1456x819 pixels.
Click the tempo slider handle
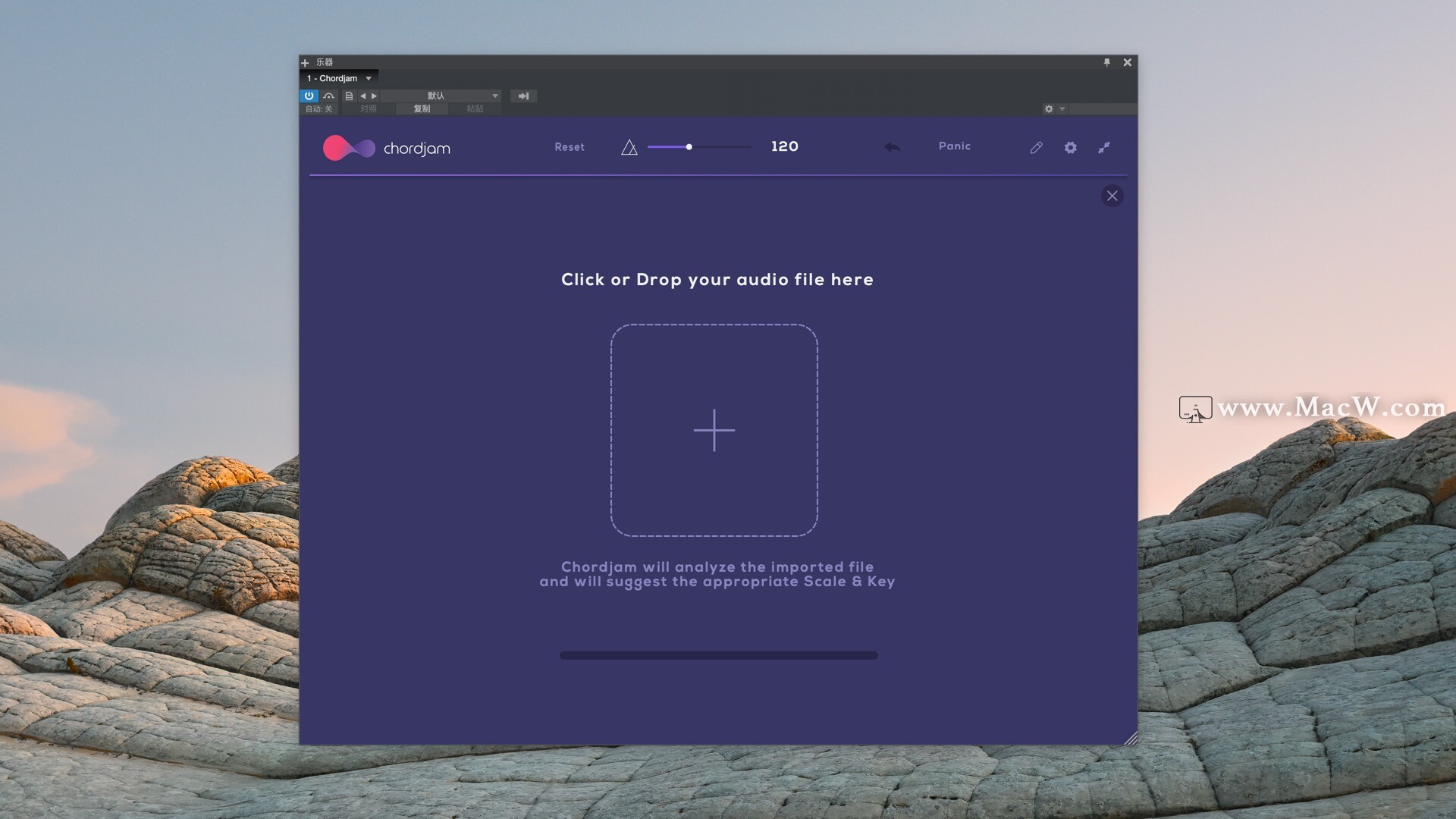click(x=689, y=147)
